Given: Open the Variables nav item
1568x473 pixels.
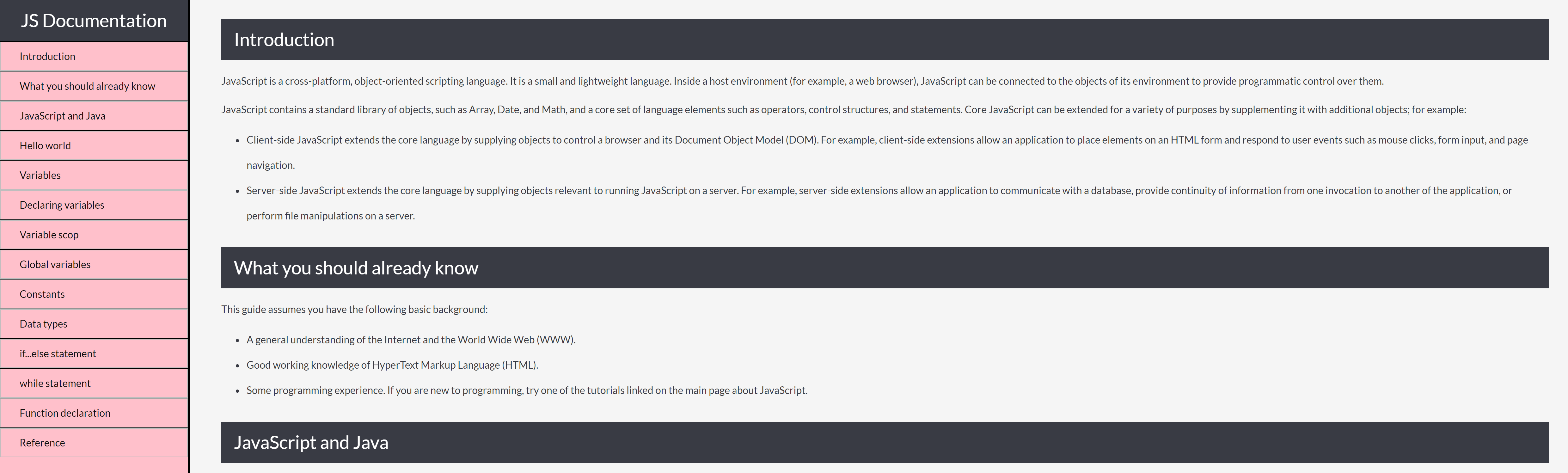Looking at the screenshot, I should click(40, 175).
